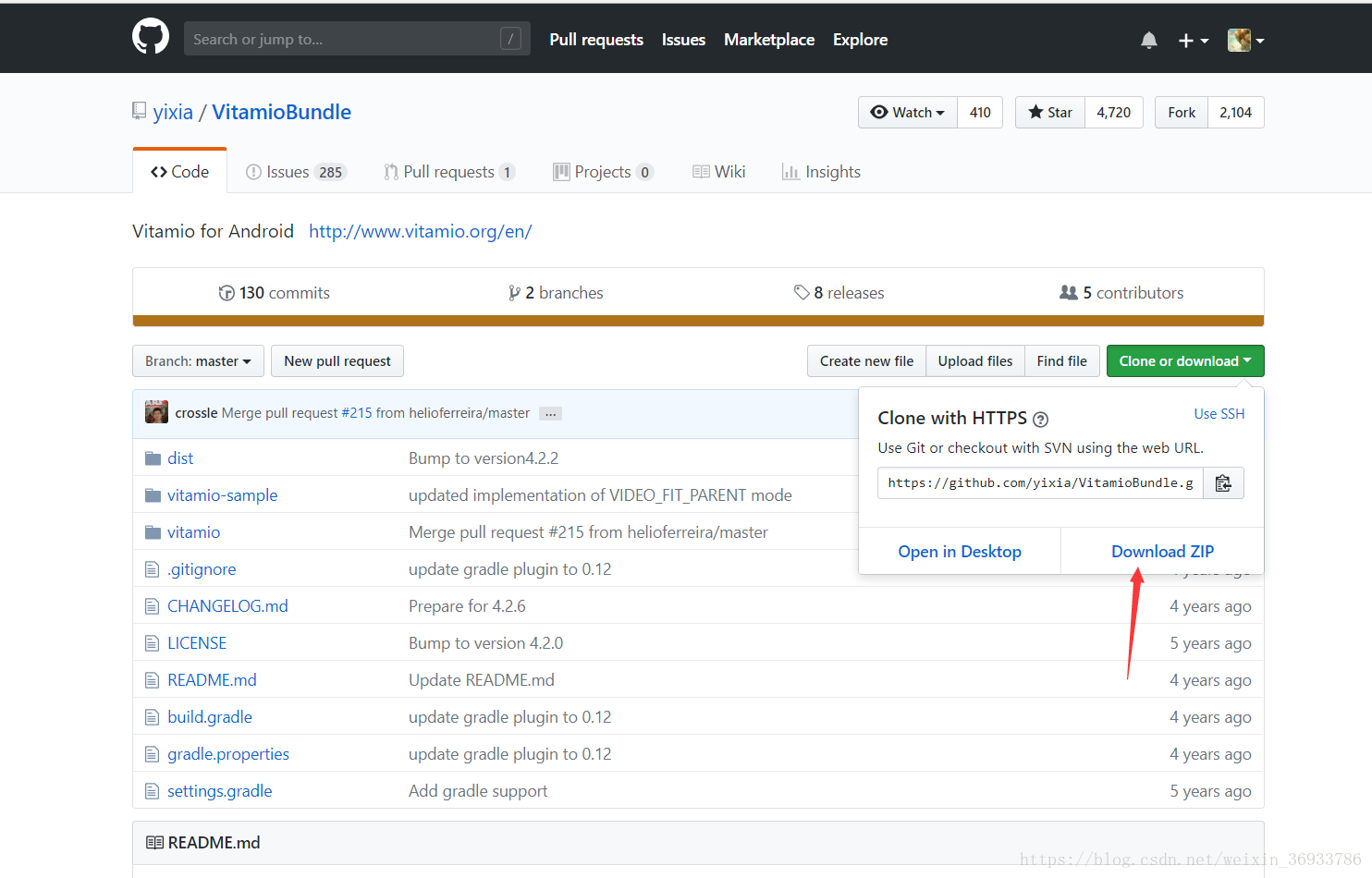Viewport: 1372px width, 878px height.
Task: Click Create new file button
Action: point(866,361)
